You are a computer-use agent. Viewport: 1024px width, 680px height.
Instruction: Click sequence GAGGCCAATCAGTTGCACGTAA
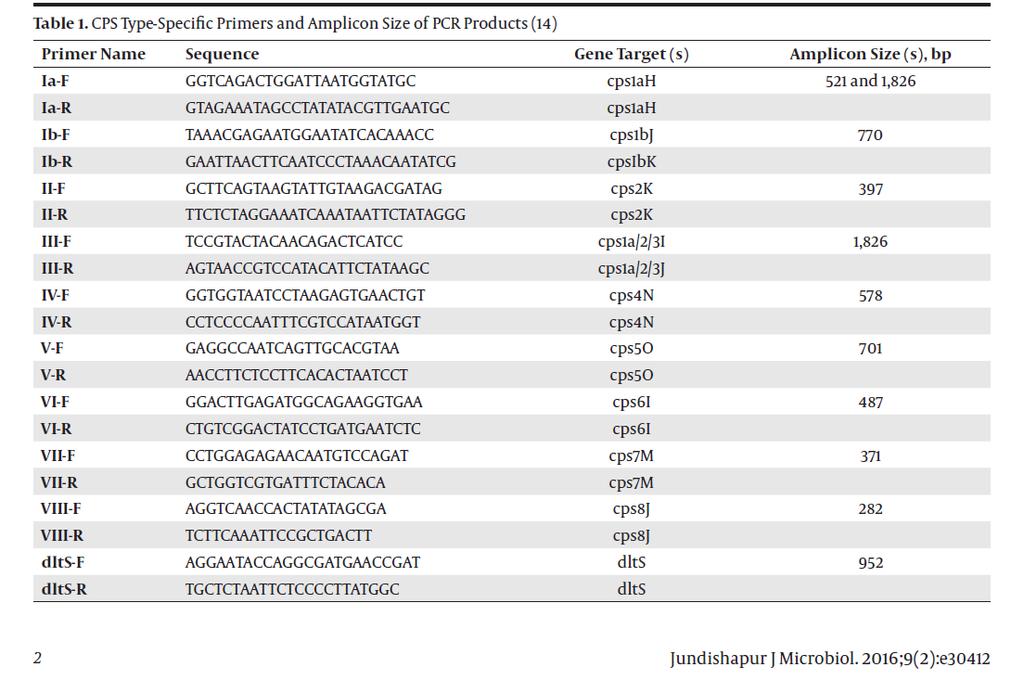292,348
